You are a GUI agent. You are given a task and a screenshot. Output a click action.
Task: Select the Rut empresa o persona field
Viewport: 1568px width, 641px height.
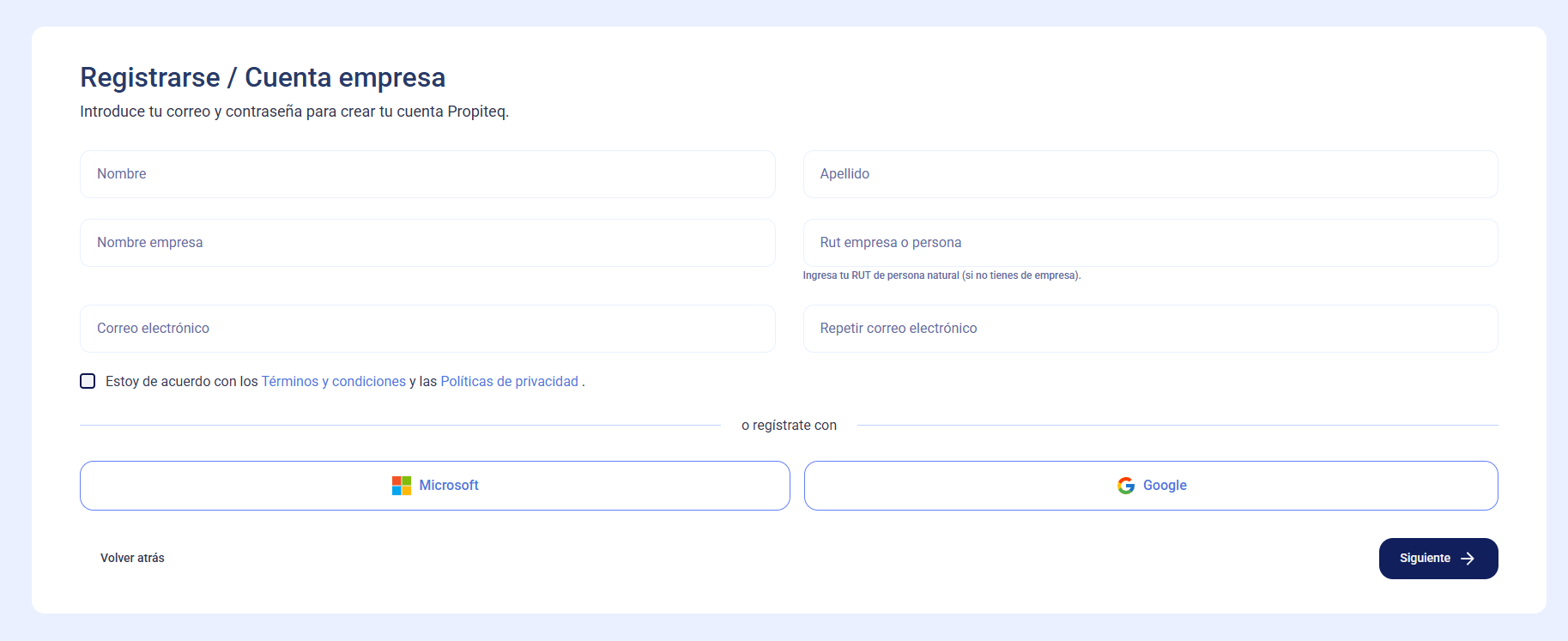tap(1151, 243)
